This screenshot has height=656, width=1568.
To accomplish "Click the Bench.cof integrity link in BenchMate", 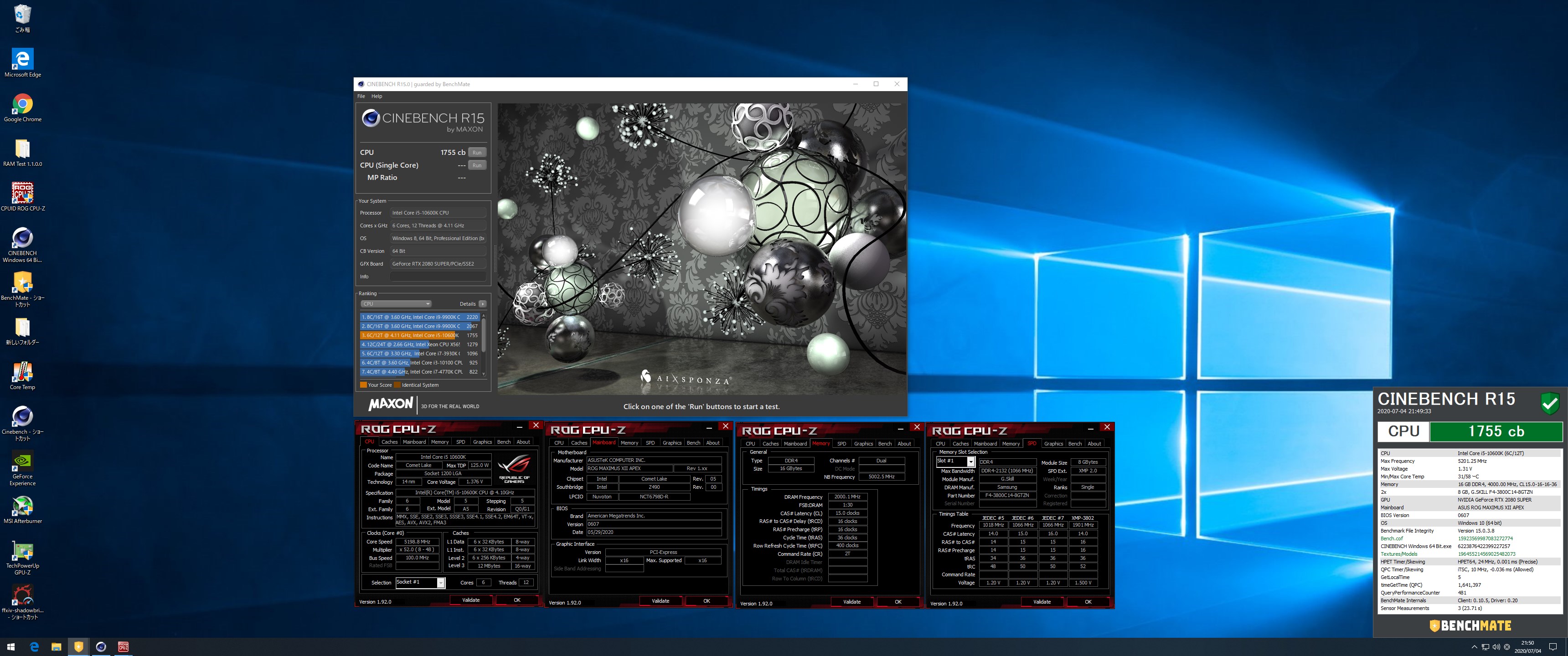I will (1392, 538).
